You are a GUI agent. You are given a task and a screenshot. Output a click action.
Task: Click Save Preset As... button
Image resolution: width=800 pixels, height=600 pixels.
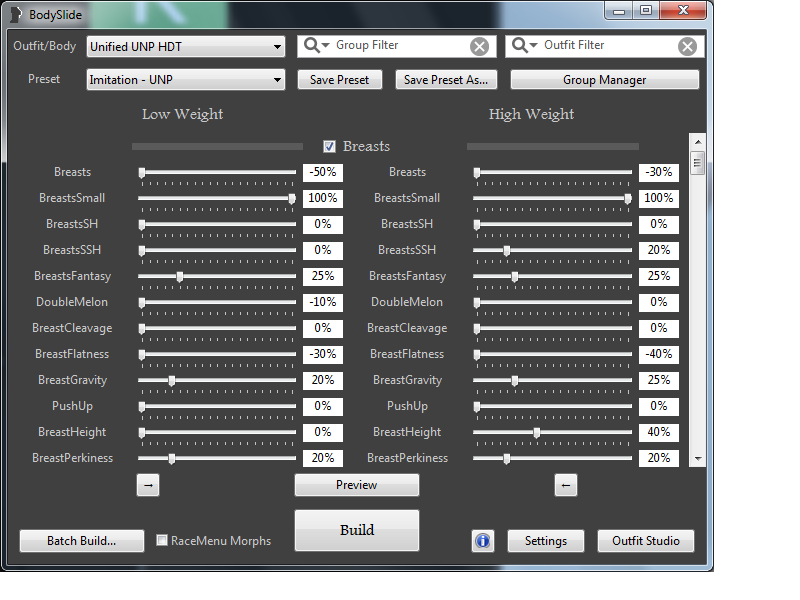(446, 80)
